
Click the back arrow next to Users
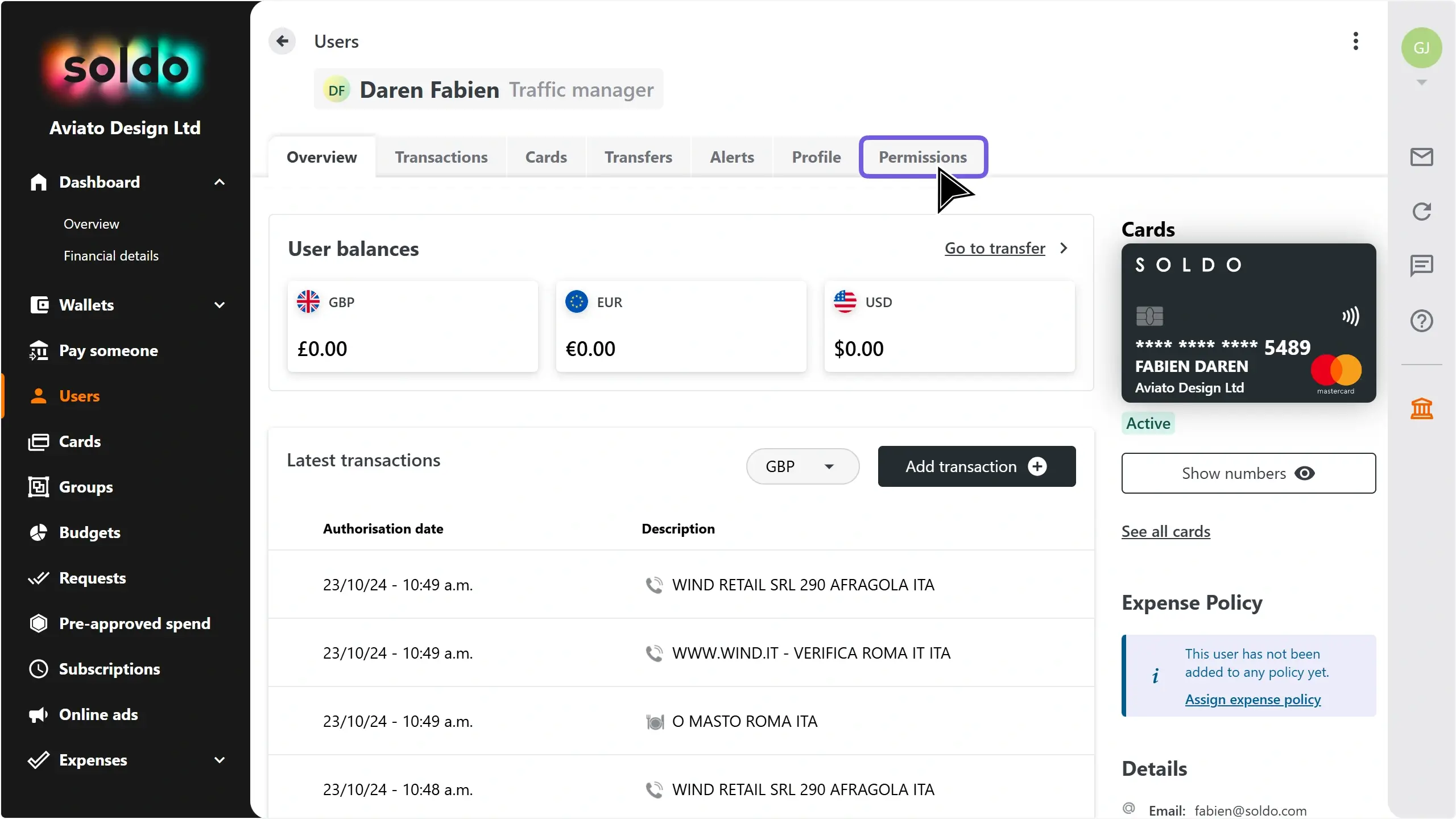tap(282, 41)
